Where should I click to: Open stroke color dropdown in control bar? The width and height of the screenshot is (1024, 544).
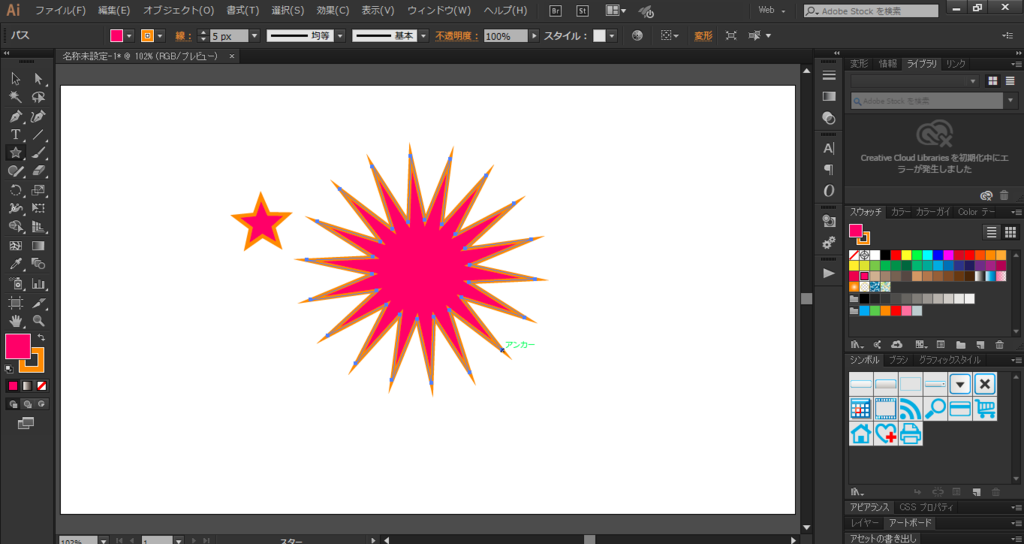click(x=160, y=36)
